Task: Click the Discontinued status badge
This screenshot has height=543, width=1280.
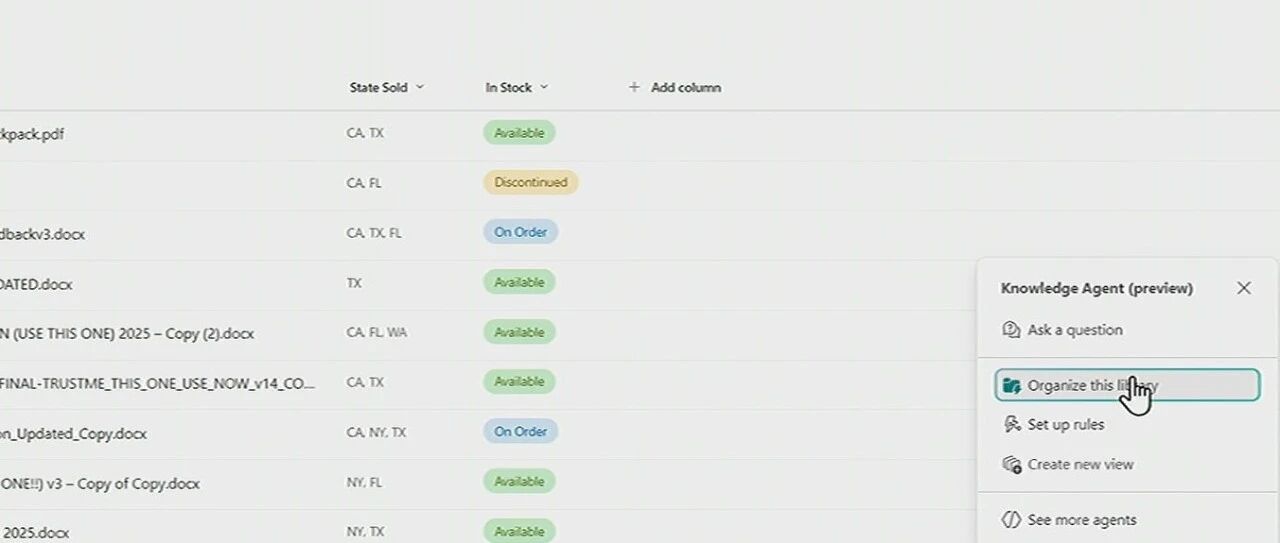Action: (x=531, y=183)
